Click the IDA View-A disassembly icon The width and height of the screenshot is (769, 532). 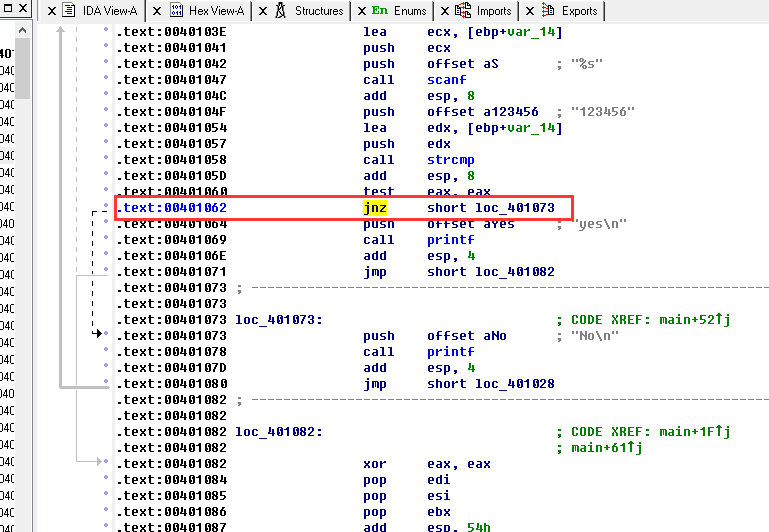[x=68, y=11]
